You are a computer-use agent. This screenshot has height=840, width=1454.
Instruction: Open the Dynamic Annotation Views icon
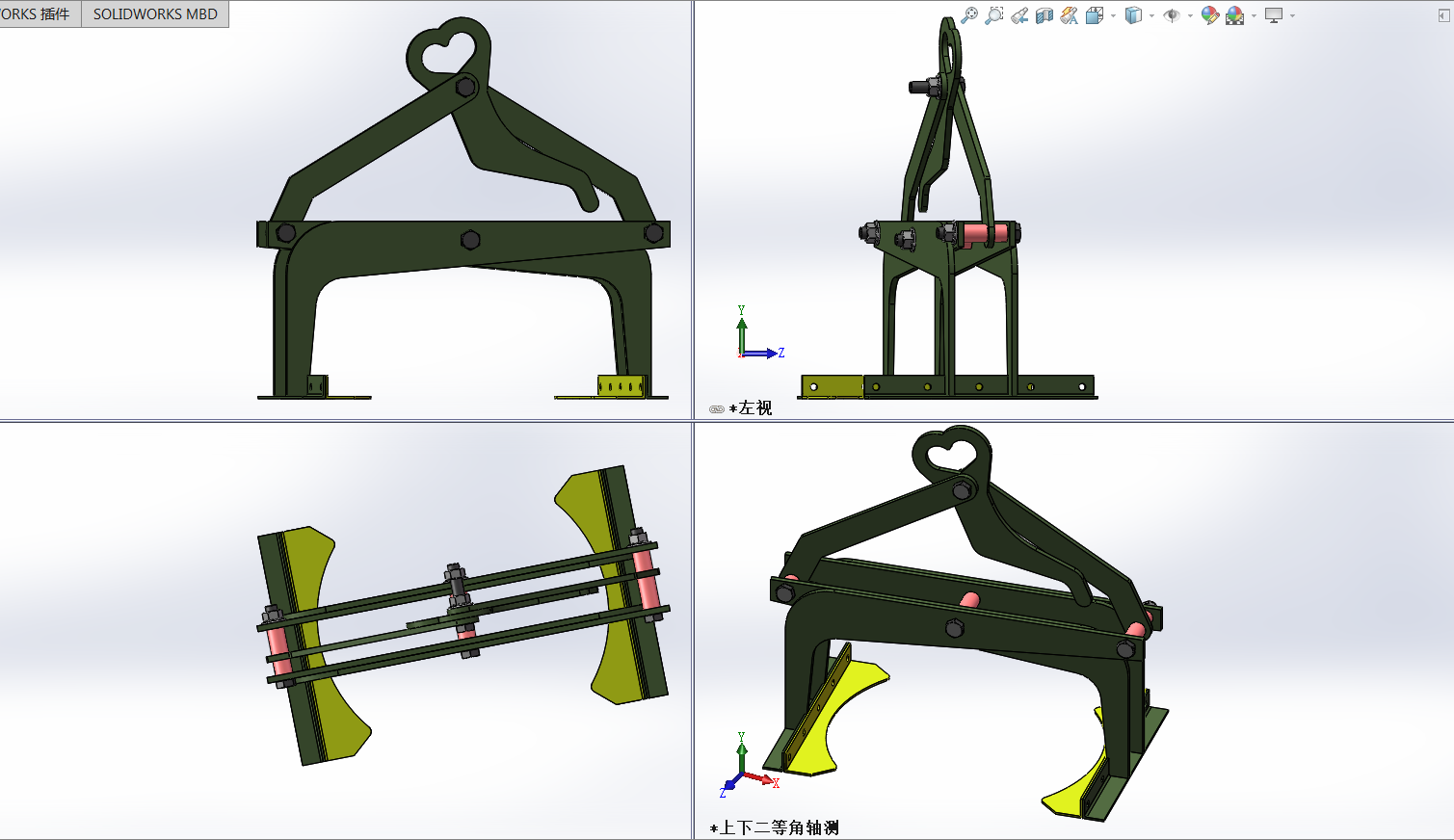point(1070,15)
